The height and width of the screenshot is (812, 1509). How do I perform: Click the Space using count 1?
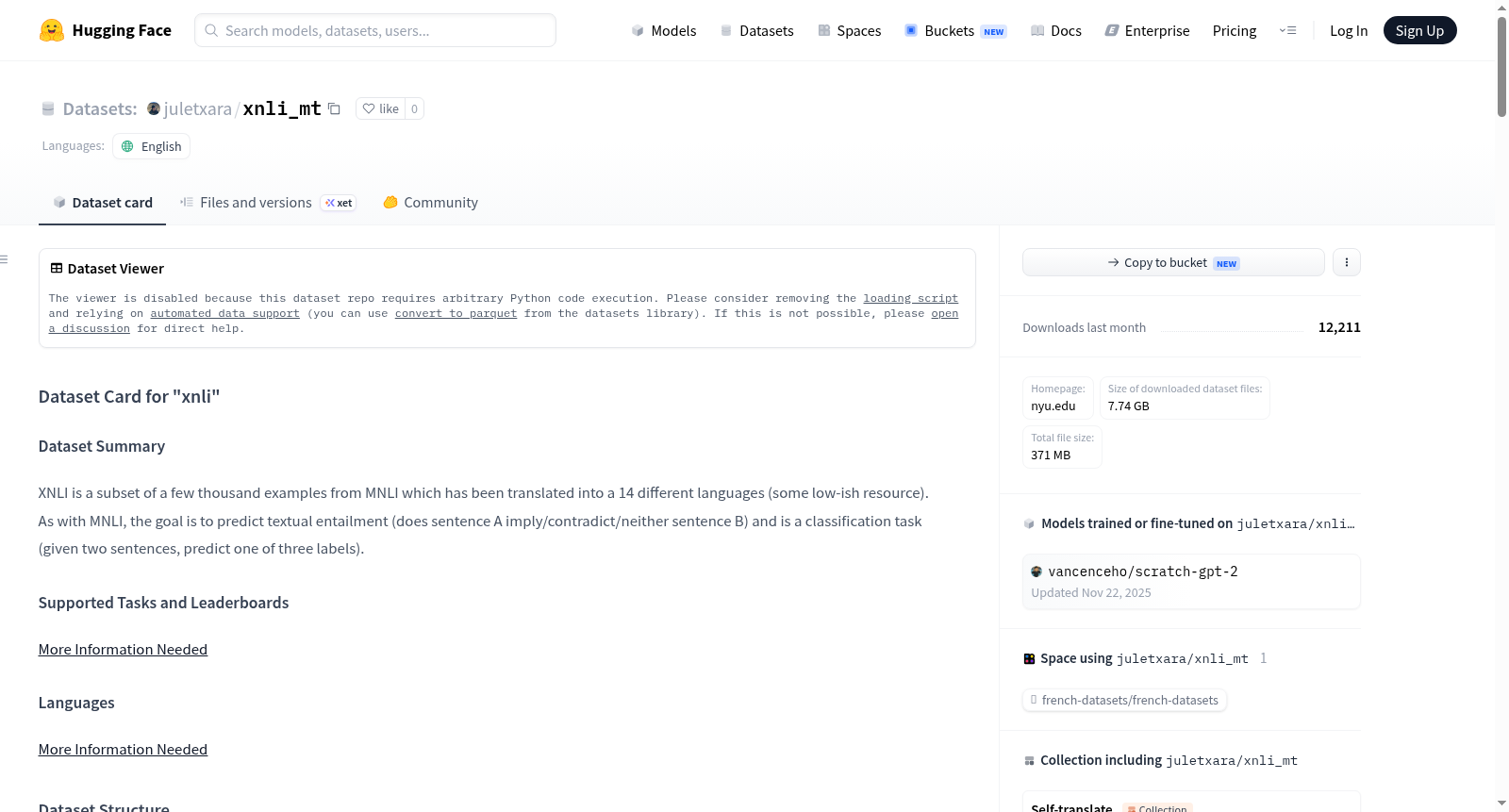point(1263,658)
